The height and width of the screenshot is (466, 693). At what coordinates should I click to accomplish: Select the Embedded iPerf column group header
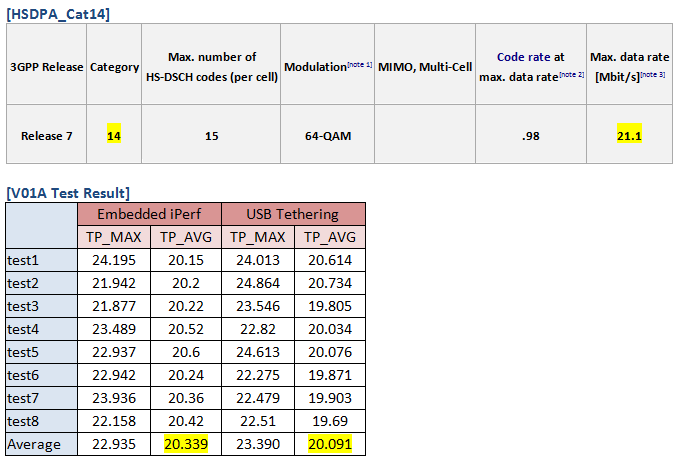tap(150, 213)
